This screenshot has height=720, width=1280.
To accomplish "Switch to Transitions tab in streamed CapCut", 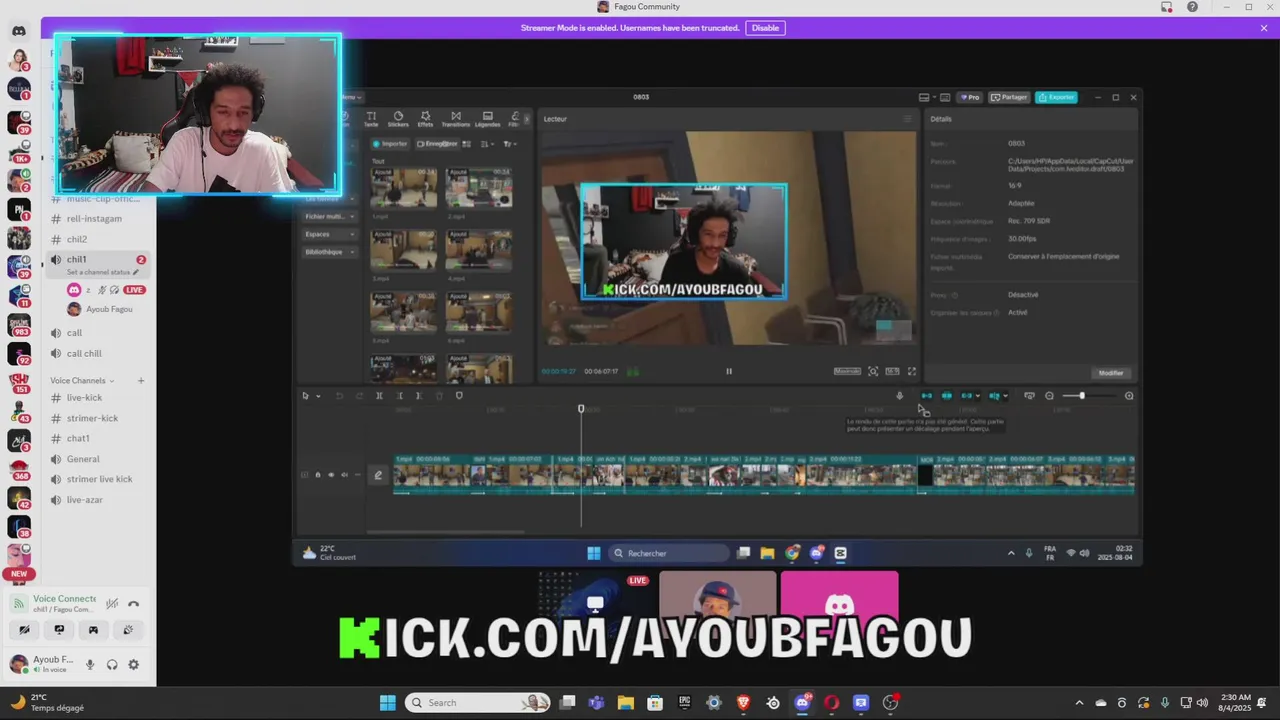I will (456, 119).
